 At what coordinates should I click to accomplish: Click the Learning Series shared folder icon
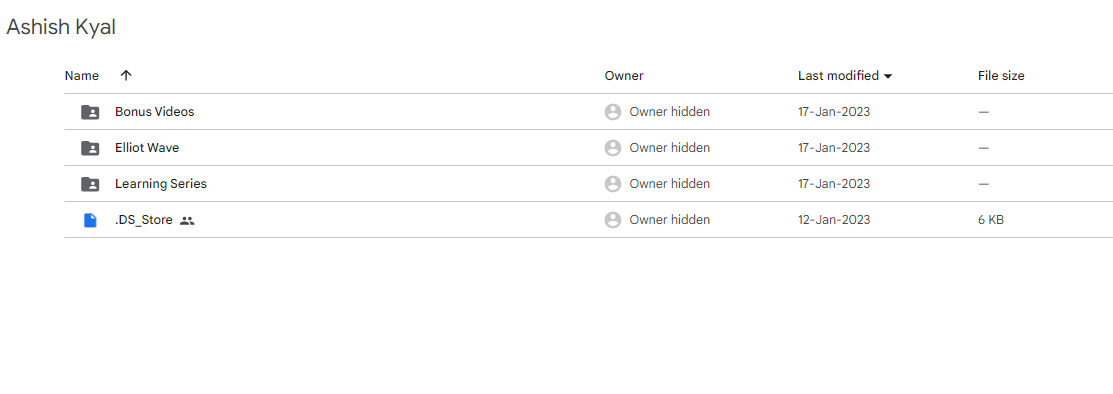pyautogui.click(x=90, y=184)
